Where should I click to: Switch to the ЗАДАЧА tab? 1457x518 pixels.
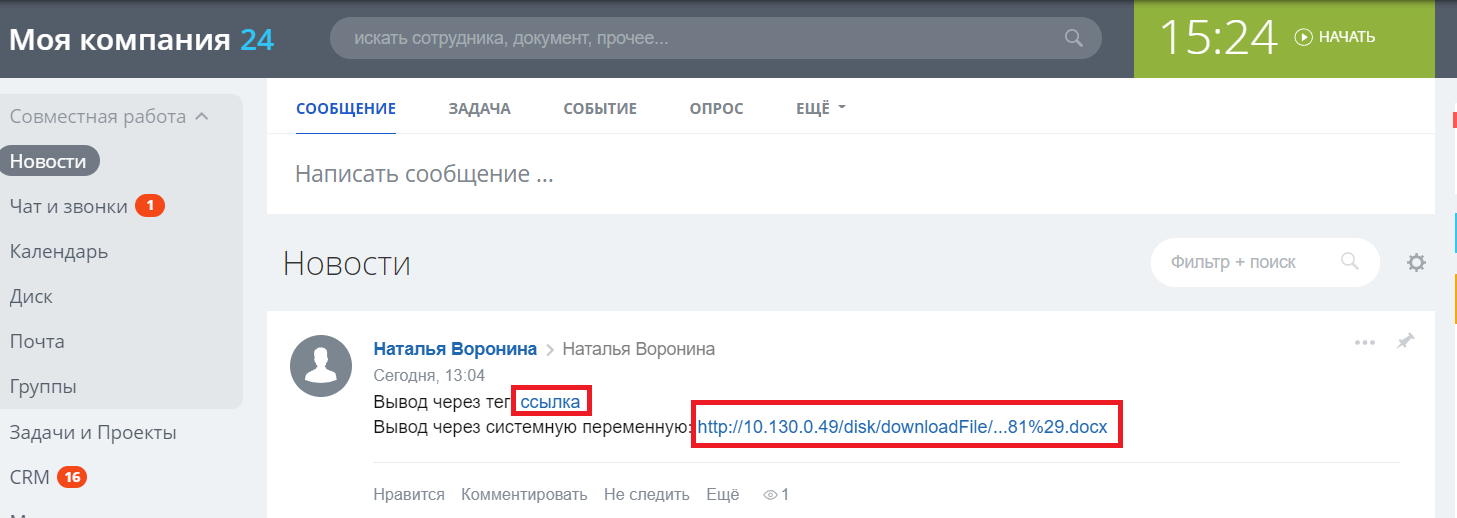tap(479, 108)
